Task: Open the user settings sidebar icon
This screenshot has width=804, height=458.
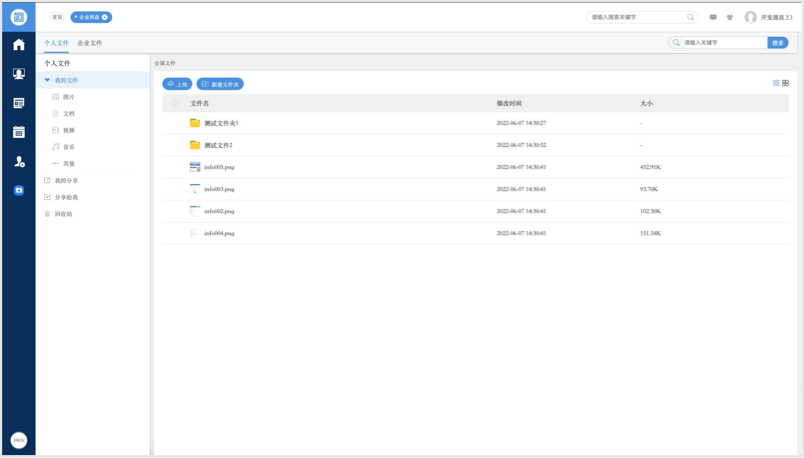Action: coord(18,161)
